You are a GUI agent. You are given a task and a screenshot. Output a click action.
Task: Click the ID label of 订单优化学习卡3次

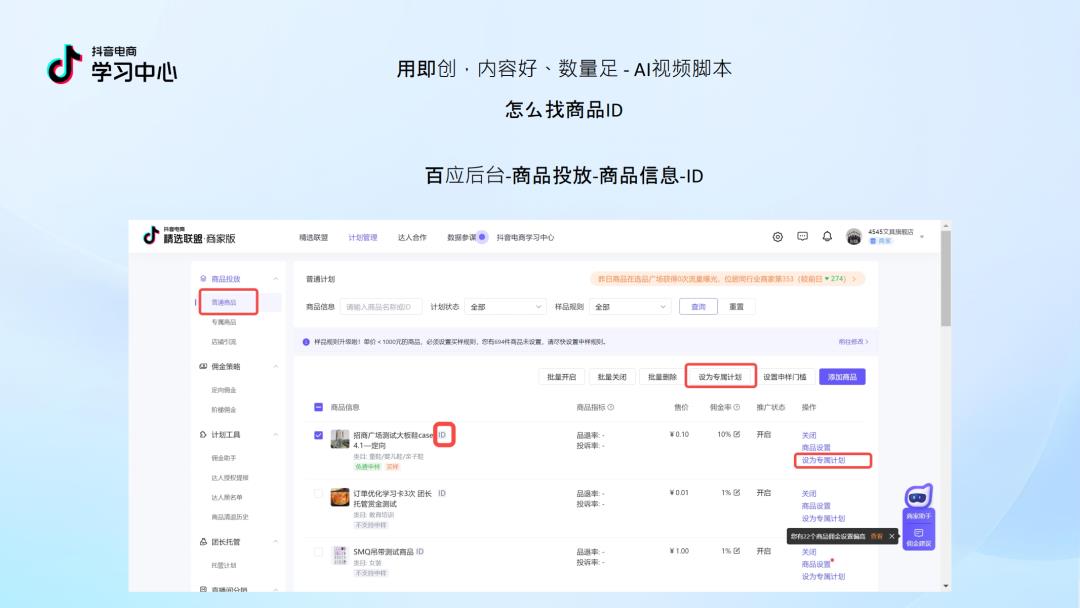click(442, 494)
